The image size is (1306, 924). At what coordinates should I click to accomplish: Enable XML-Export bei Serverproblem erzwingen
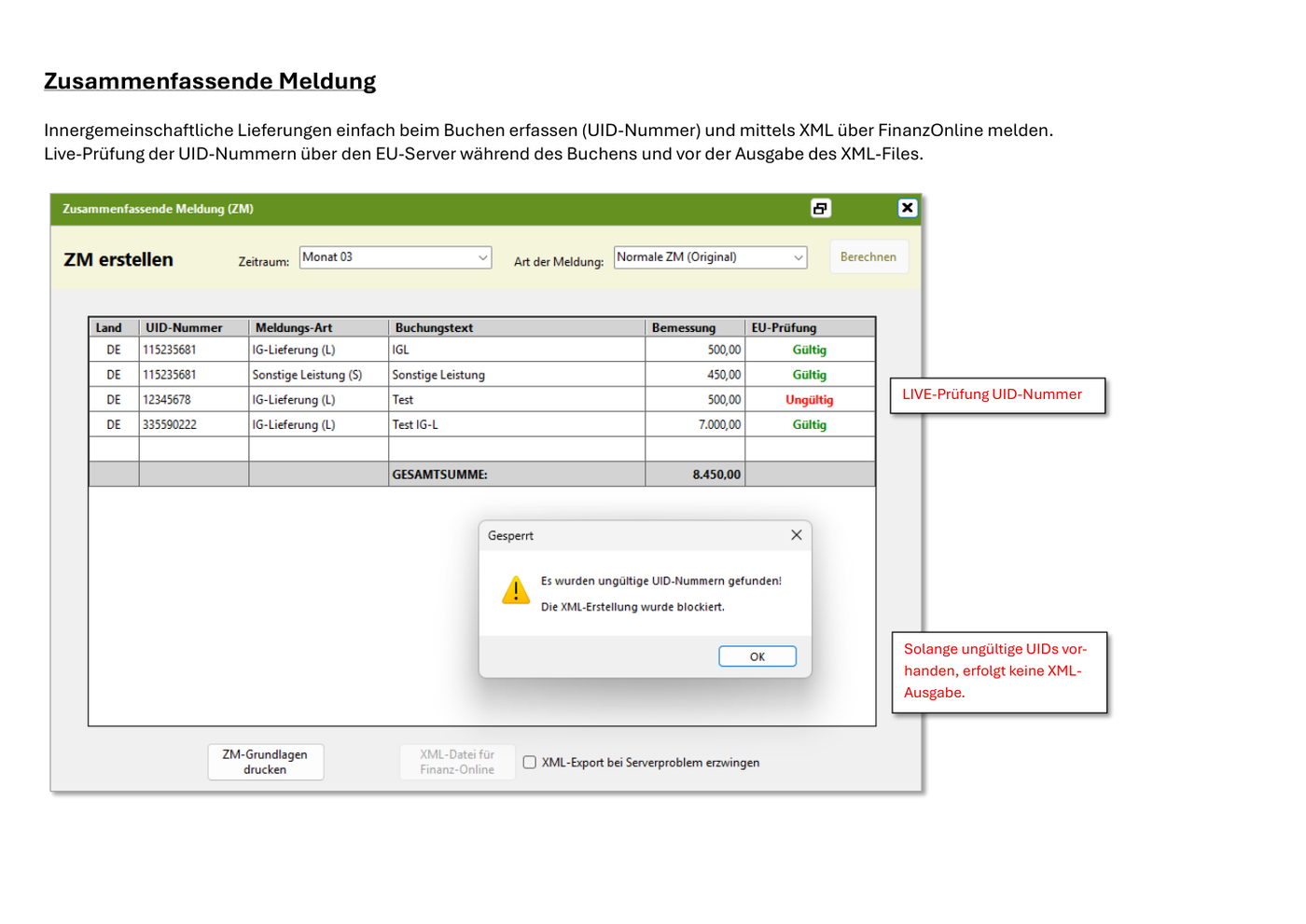(x=530, y=763)
